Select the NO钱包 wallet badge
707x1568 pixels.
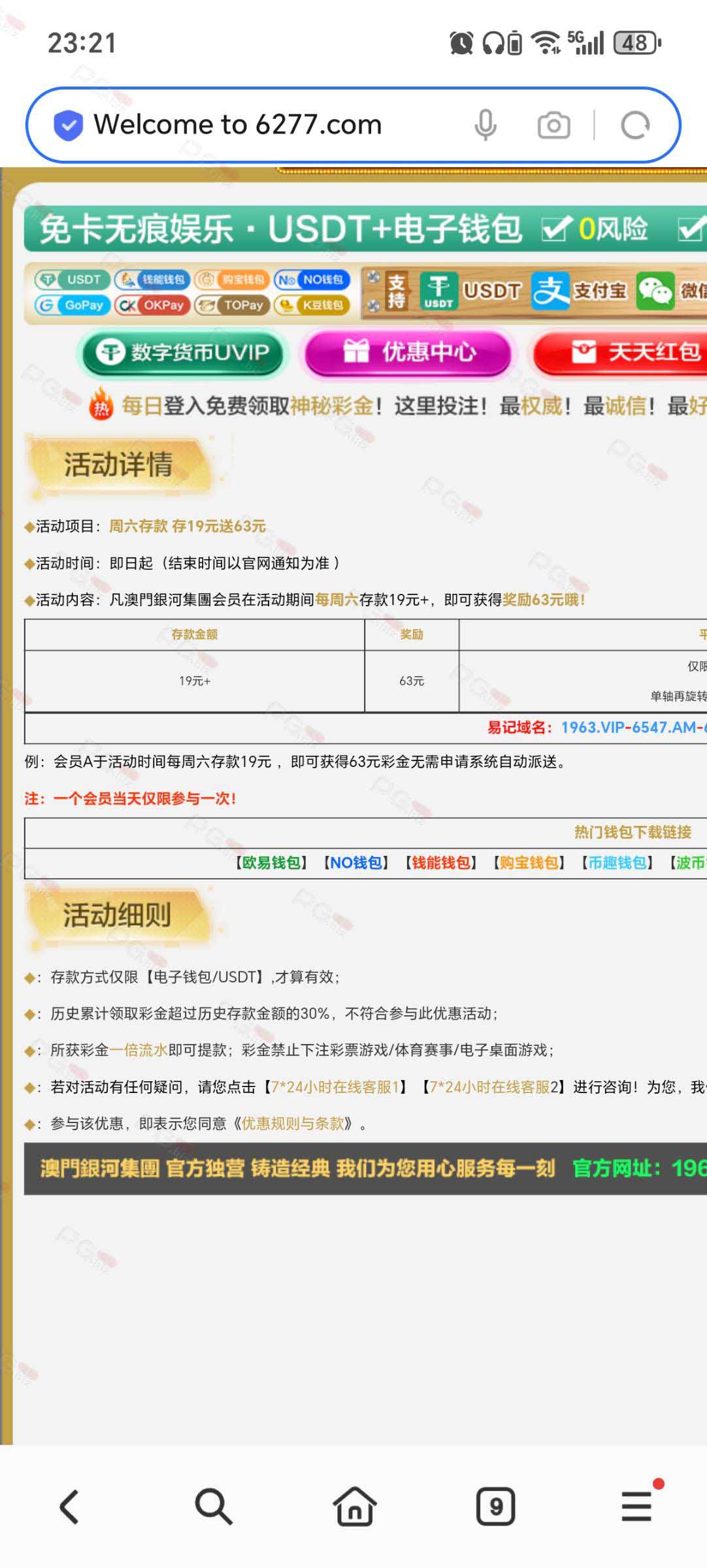coord(312,280)
